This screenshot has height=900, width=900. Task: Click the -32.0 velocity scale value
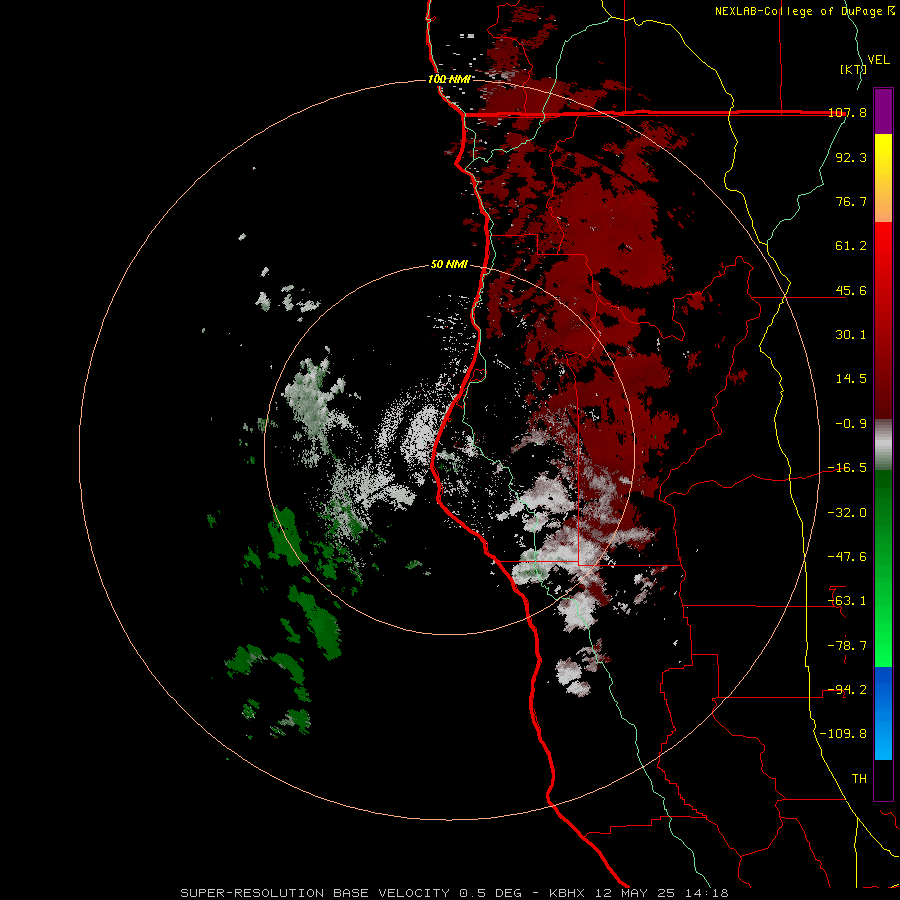pos(847,513)
